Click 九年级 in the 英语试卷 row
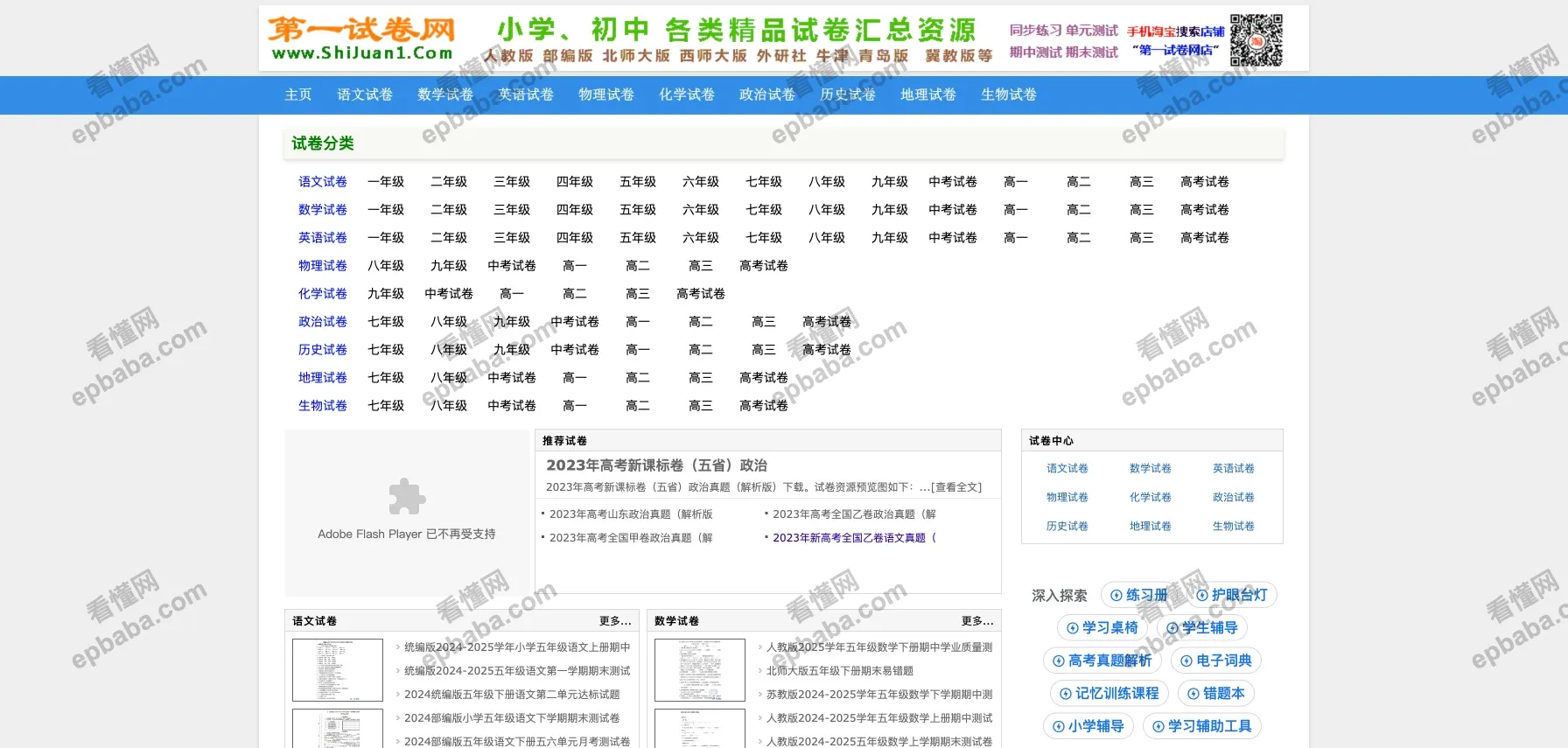Viewport: 1568px width, 748px height. pos(890,238)
